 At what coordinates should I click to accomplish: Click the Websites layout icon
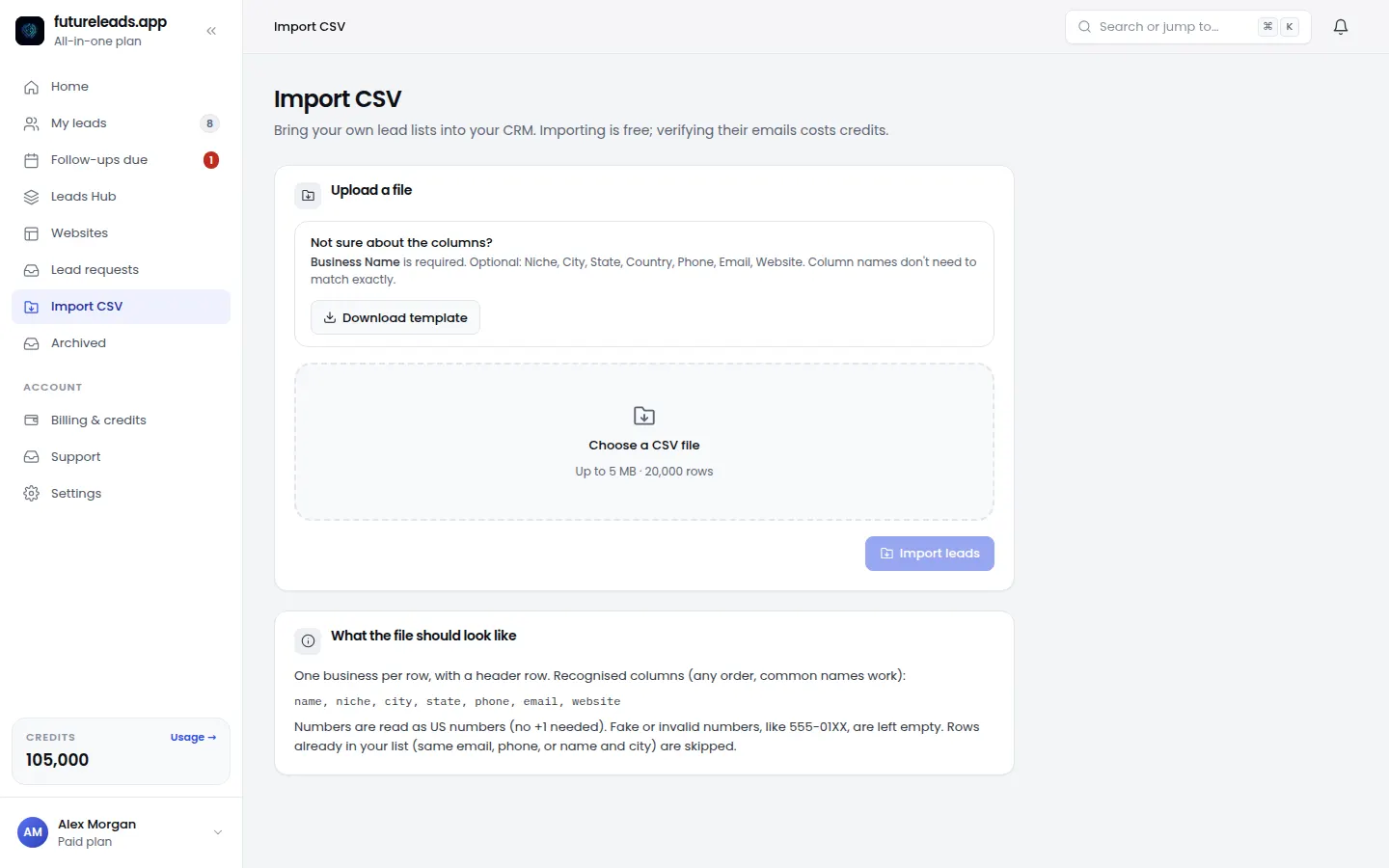click(x=32, y=233)
